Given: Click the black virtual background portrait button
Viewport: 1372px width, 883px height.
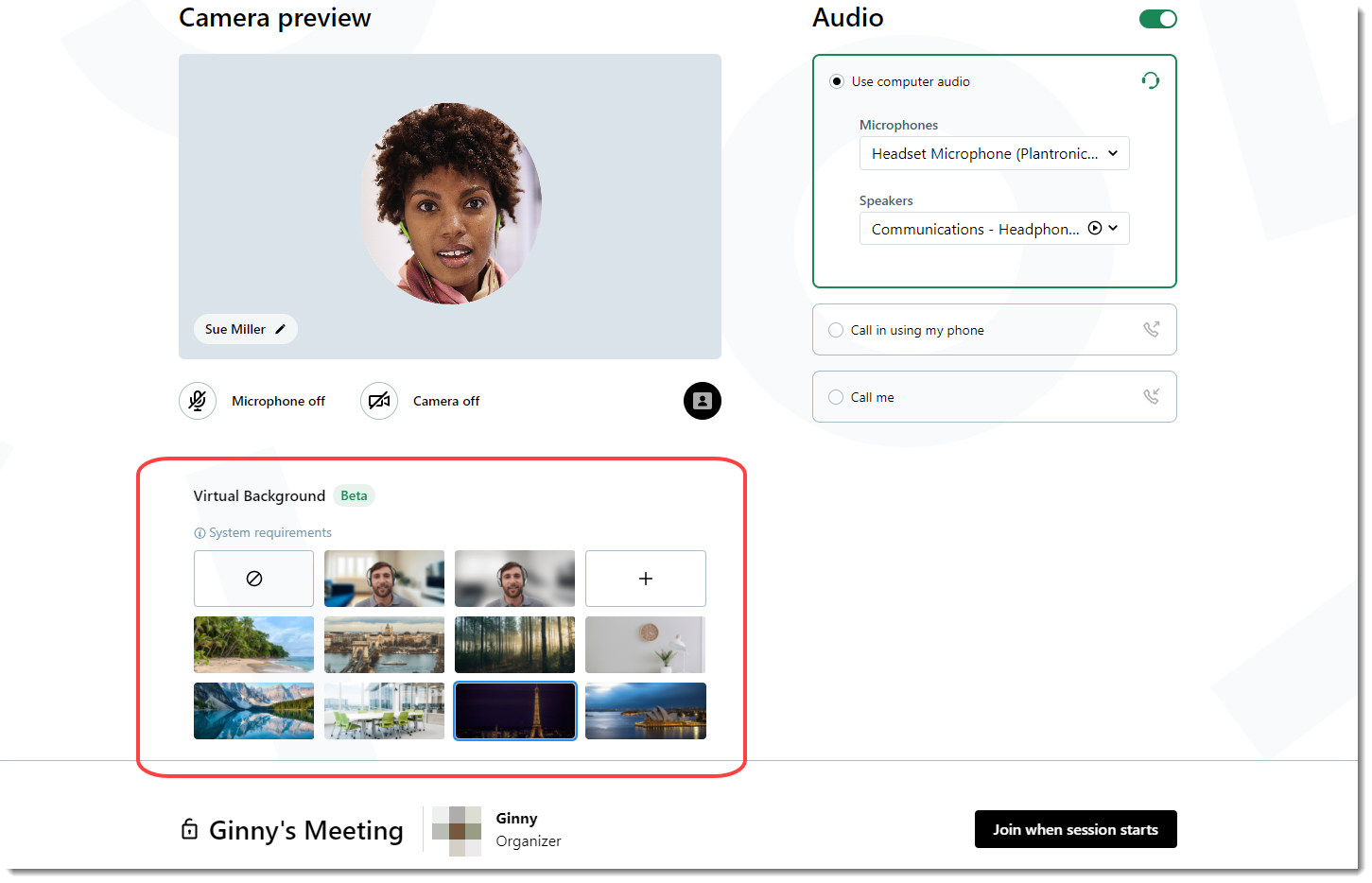Looking at the screenshot, I should pyautogui.click(x=703, y=401).
